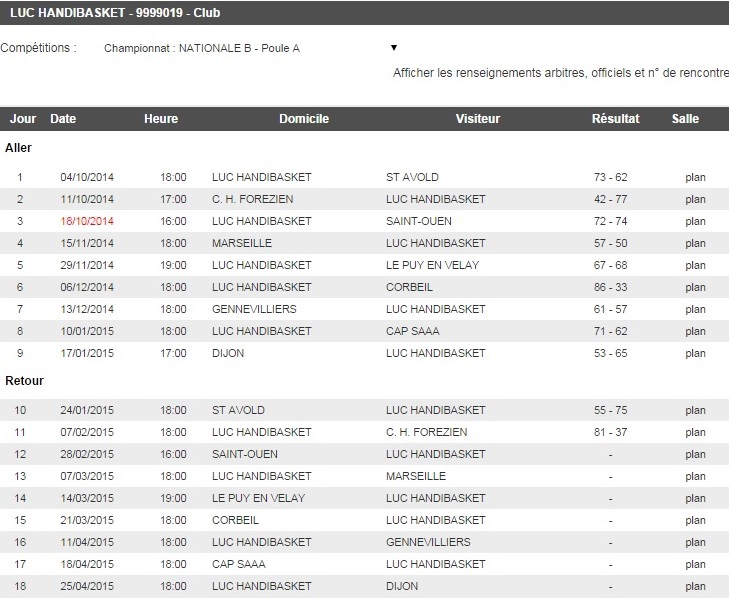Open plan link for day 17 on 18/04/2015
729x598 pixels.
pyautogui.click(x=695, y=564)
